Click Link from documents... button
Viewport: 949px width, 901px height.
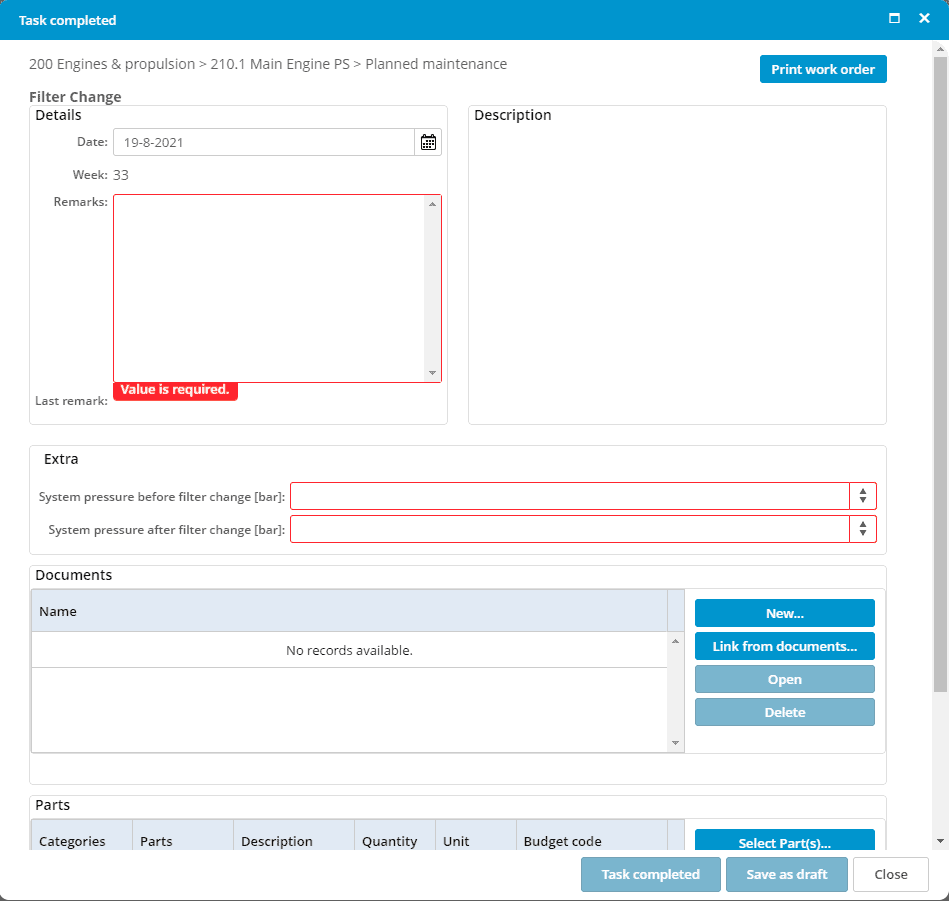point(784,646)
